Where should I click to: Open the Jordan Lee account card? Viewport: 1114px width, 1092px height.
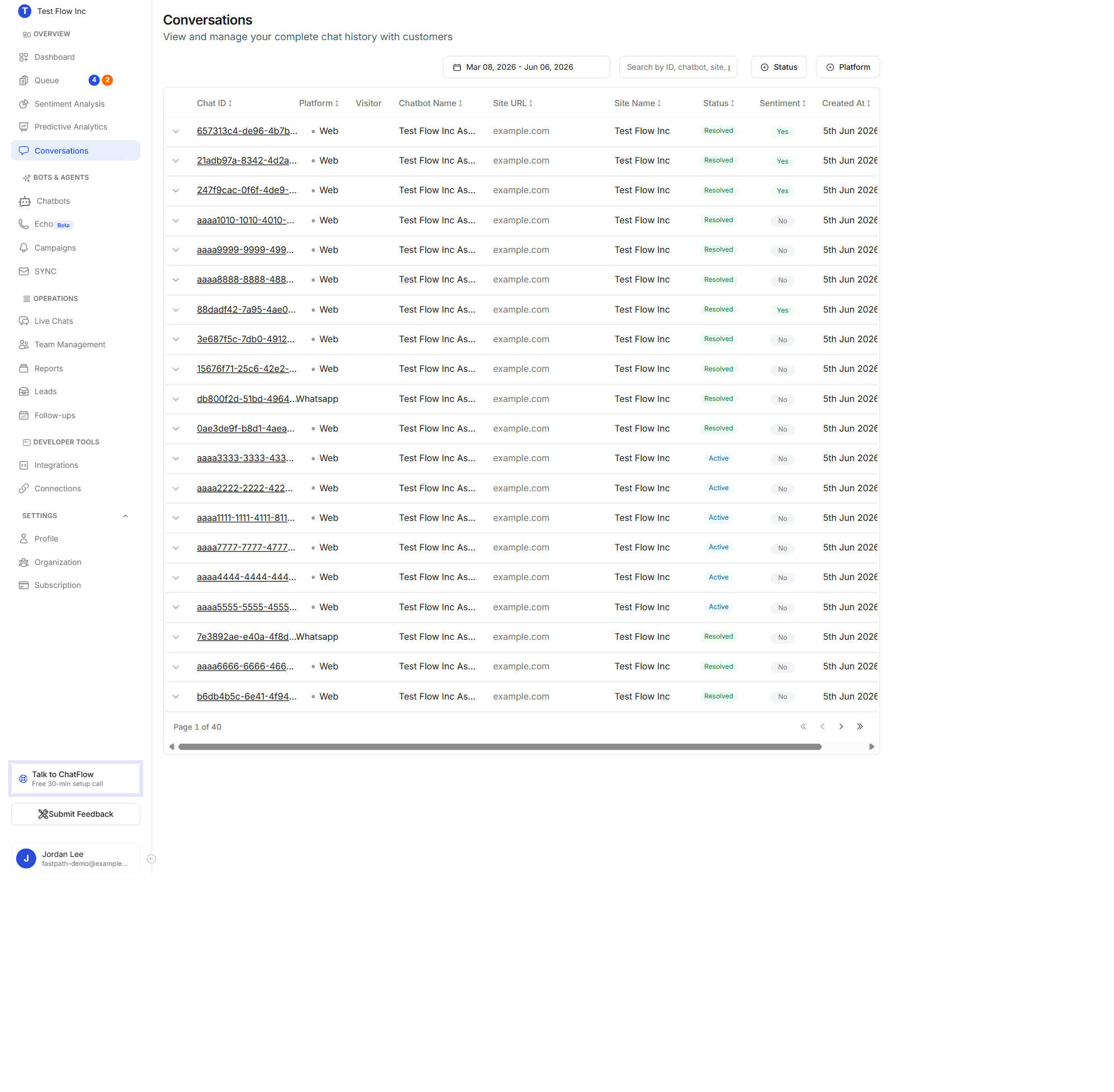tap(76, 860)
